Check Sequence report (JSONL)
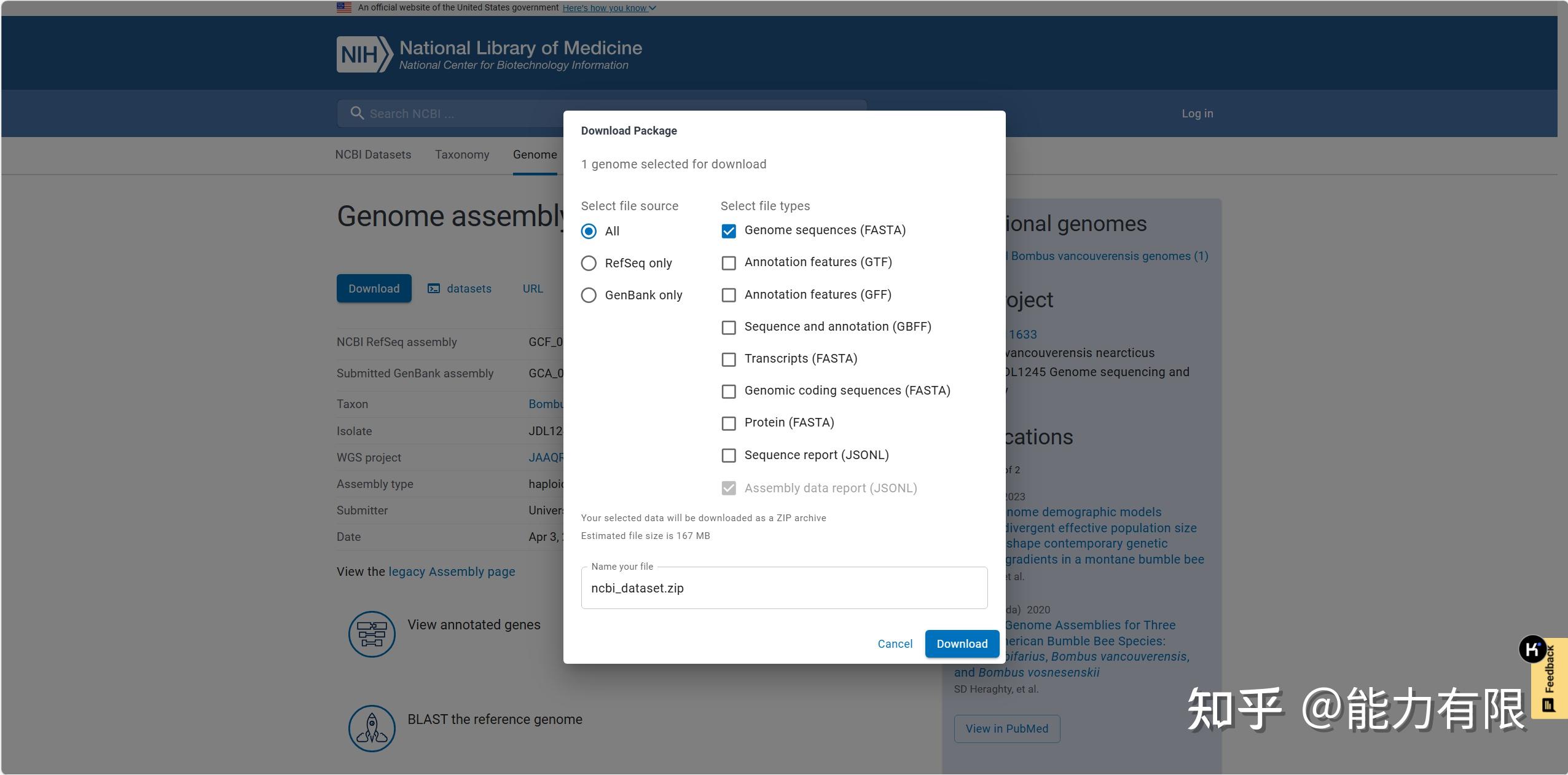The width and height of the screenshot is (1568, 775). 729,455
